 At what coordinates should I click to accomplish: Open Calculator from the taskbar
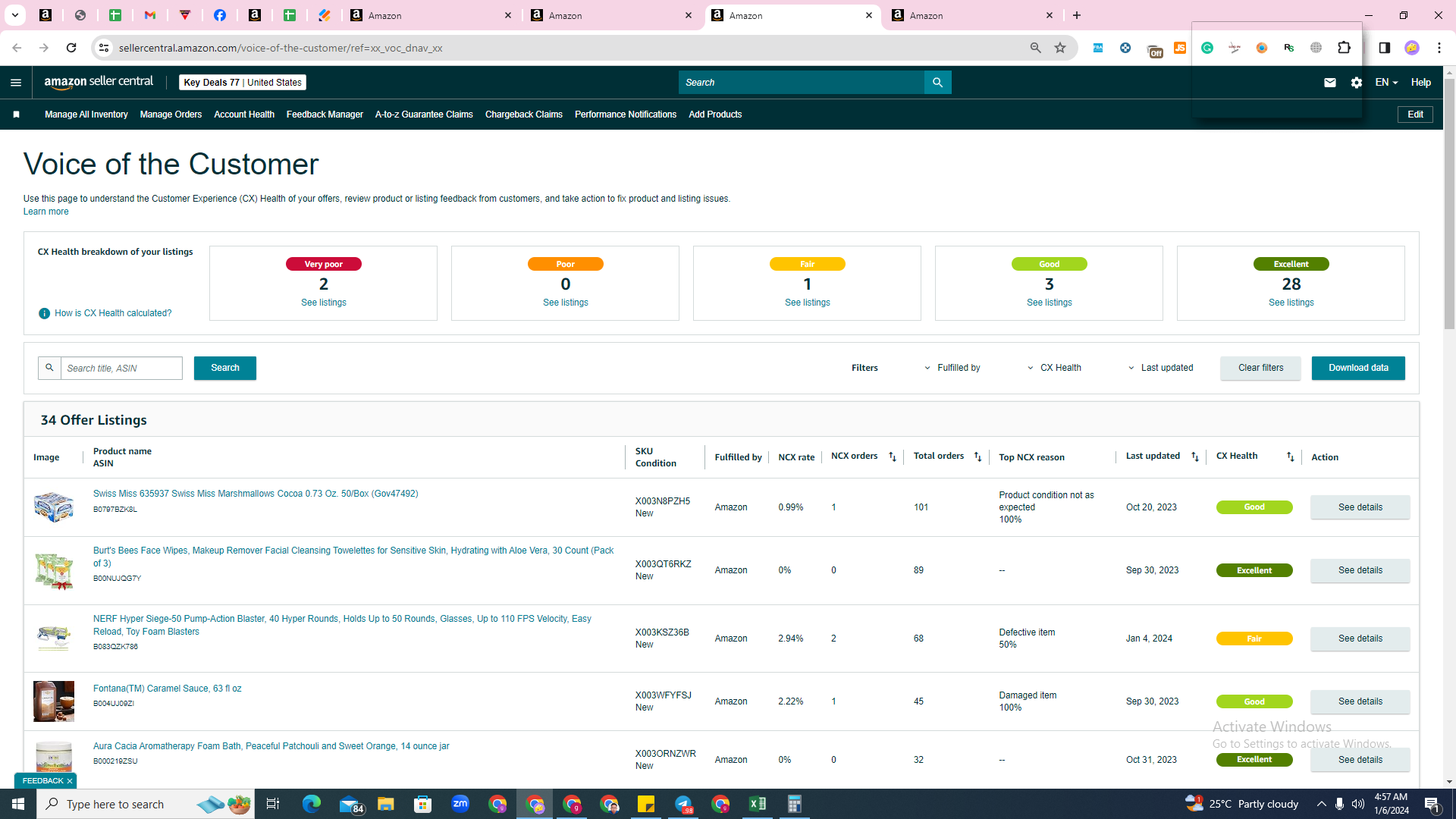point(794,804)
